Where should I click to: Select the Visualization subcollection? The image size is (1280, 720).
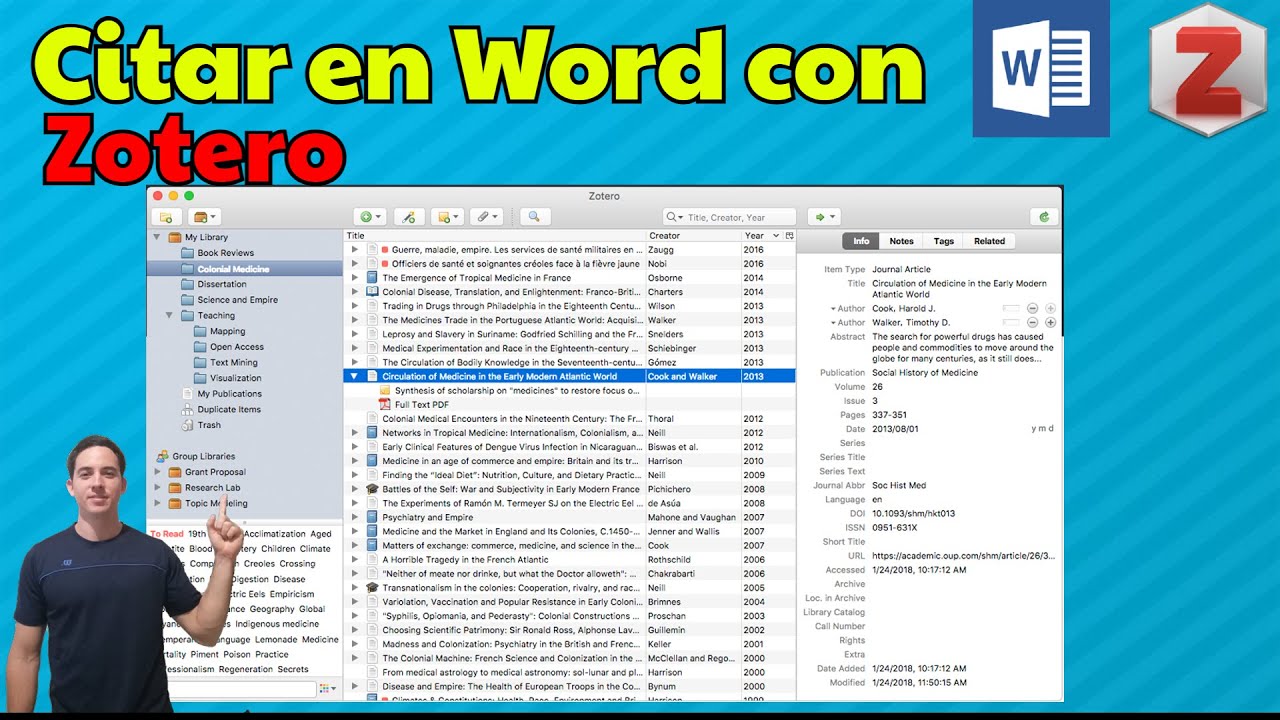coord(236,378)
